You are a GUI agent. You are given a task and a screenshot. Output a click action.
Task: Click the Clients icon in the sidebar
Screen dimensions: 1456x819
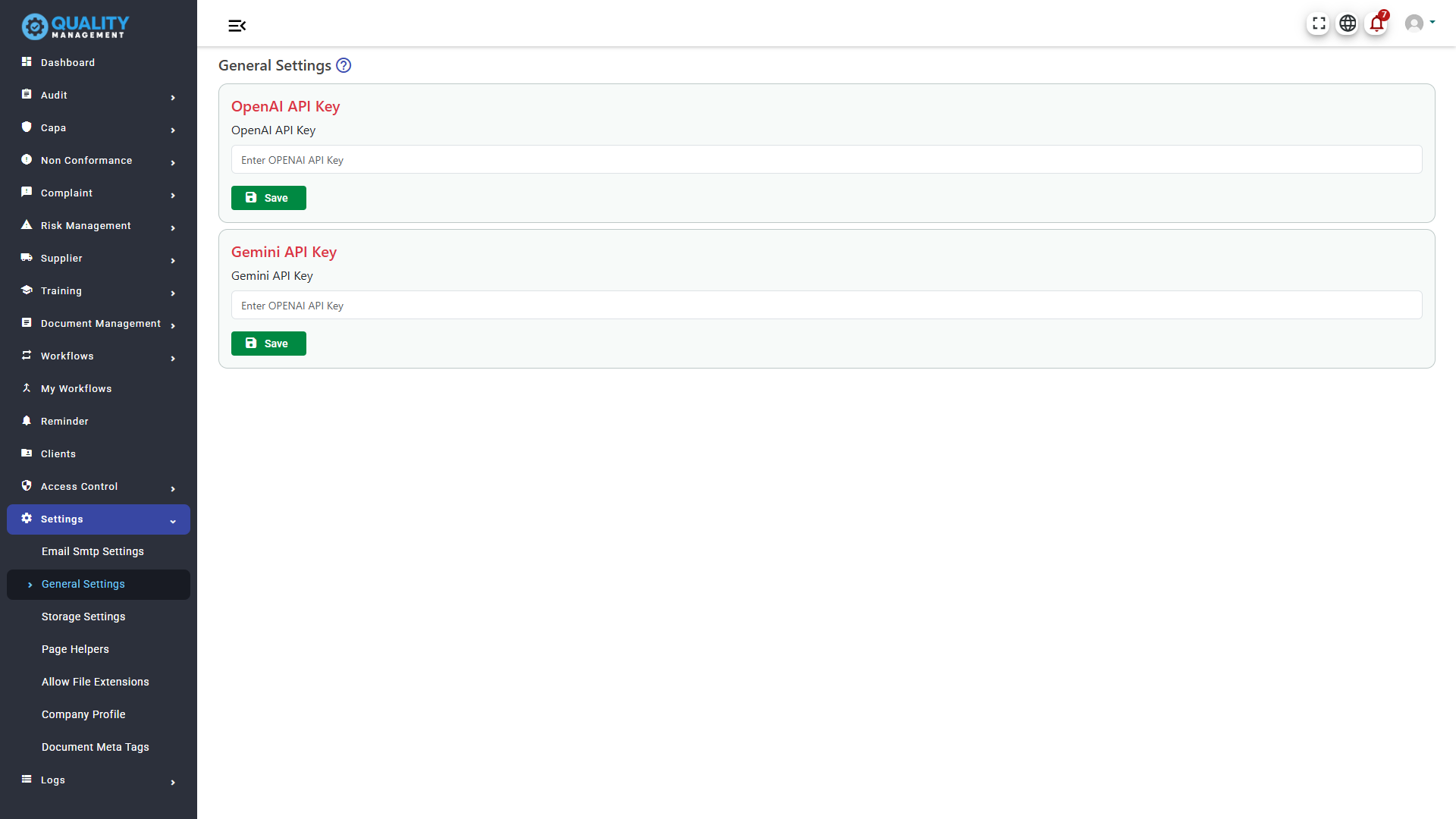point(27,453)
